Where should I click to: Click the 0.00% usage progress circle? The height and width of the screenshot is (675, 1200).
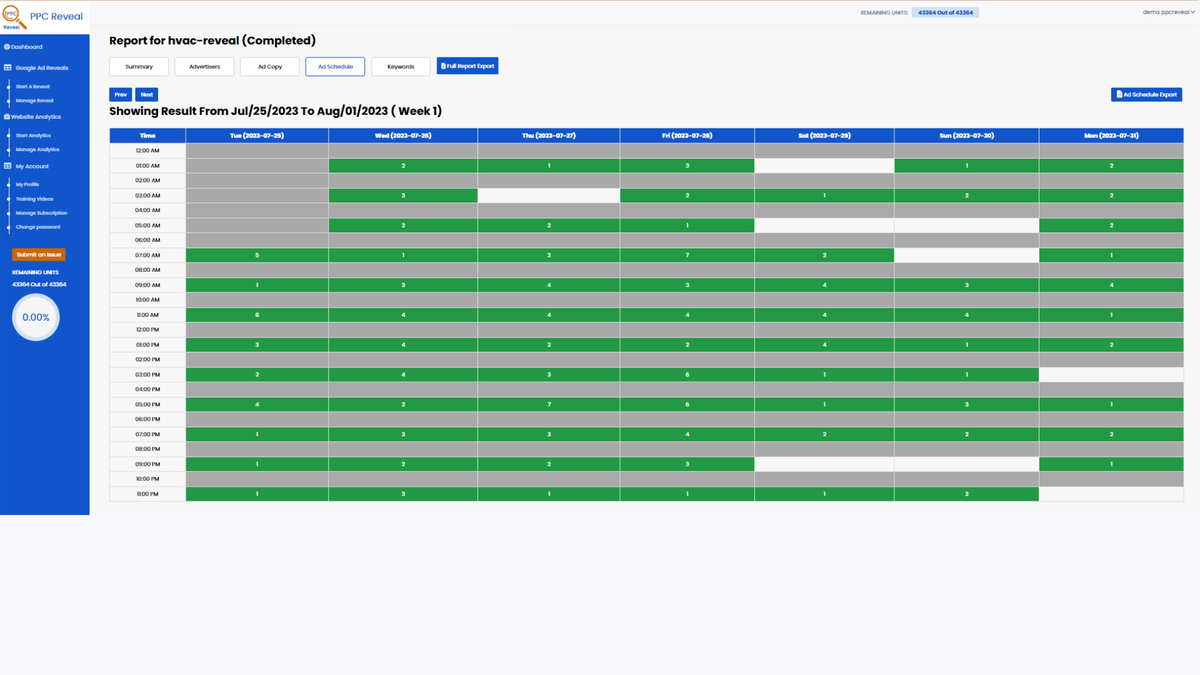[x=36, y=317]
